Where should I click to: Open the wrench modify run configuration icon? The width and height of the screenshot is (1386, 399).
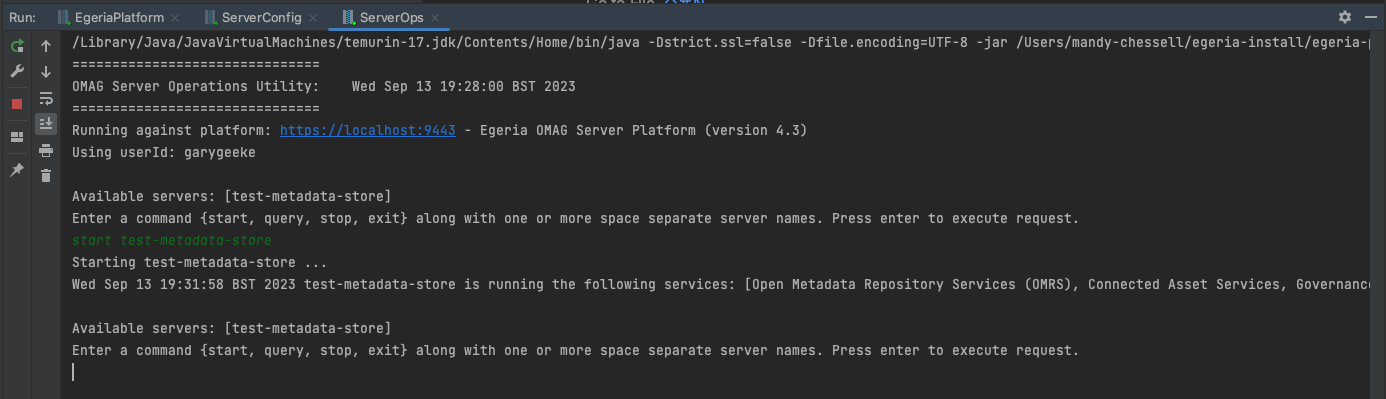coord(17,72)
